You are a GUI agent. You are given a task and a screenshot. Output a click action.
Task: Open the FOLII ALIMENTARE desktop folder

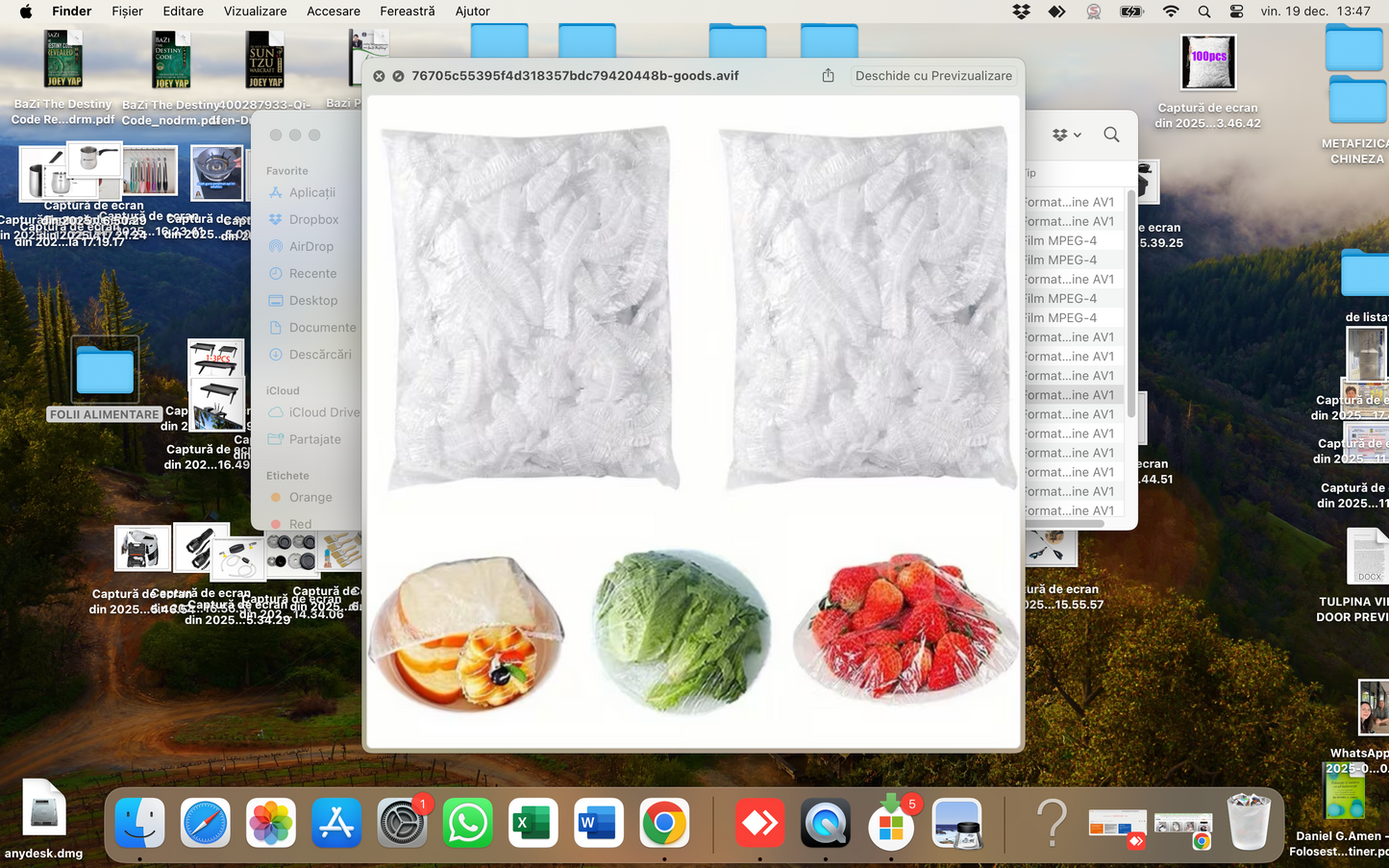[105, 371]
